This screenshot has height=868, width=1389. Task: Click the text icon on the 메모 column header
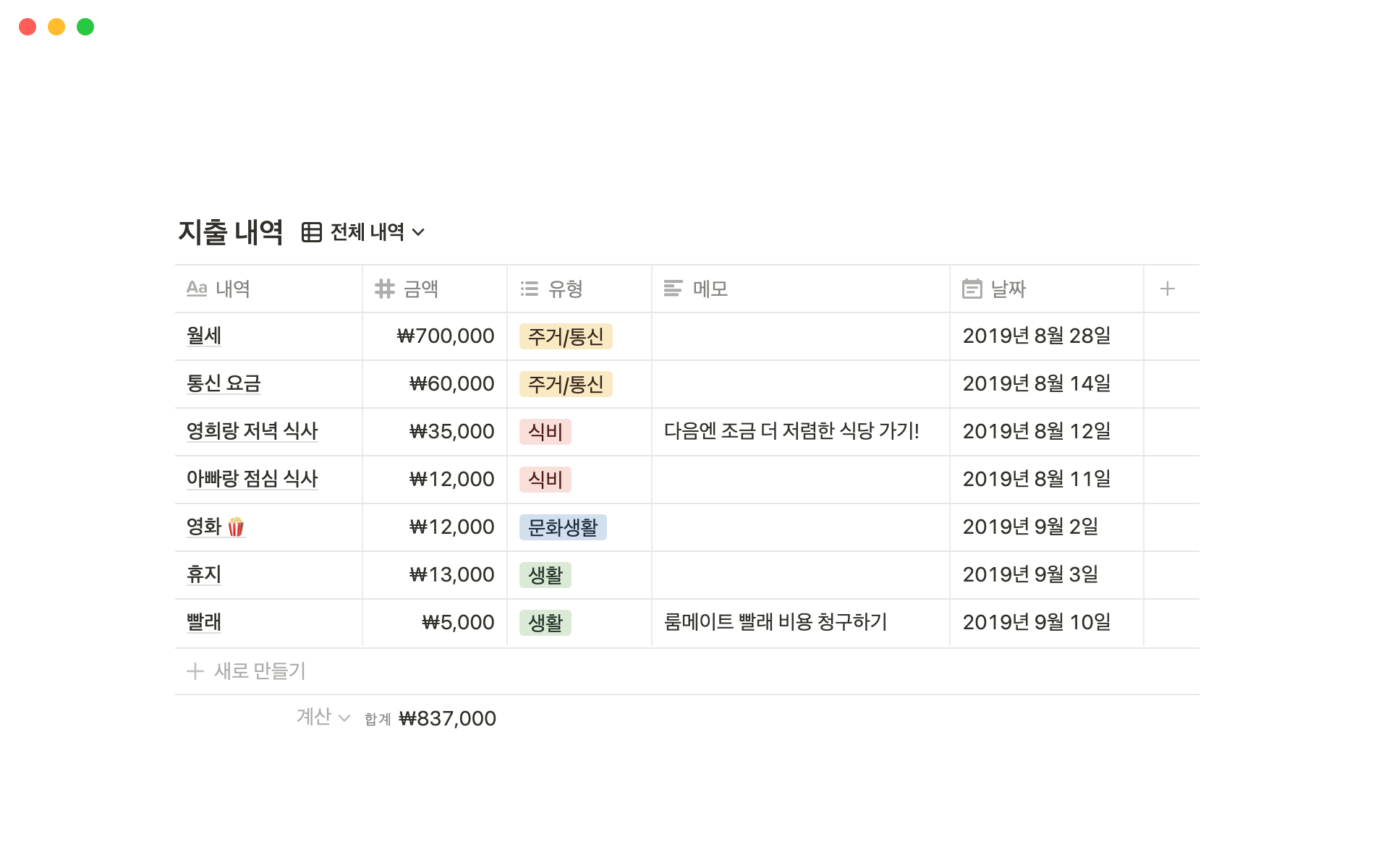pos(671,289)
